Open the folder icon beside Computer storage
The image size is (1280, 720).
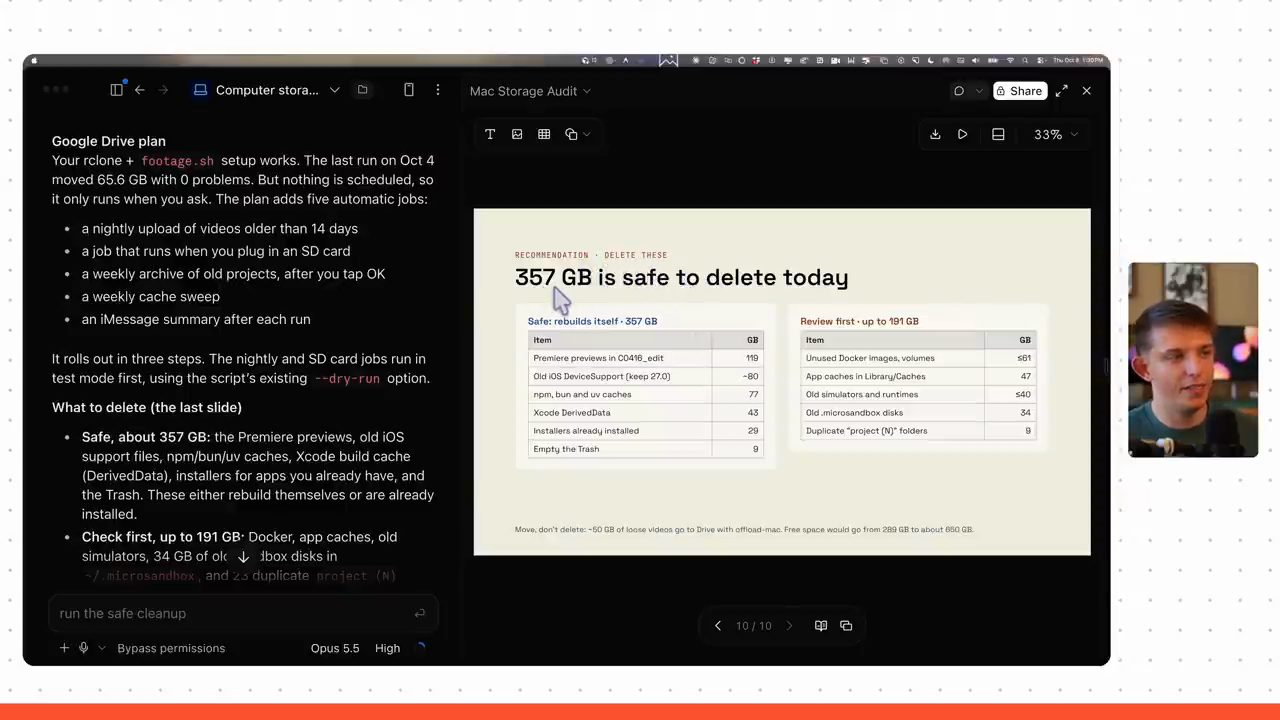click(x=363, y=90)
